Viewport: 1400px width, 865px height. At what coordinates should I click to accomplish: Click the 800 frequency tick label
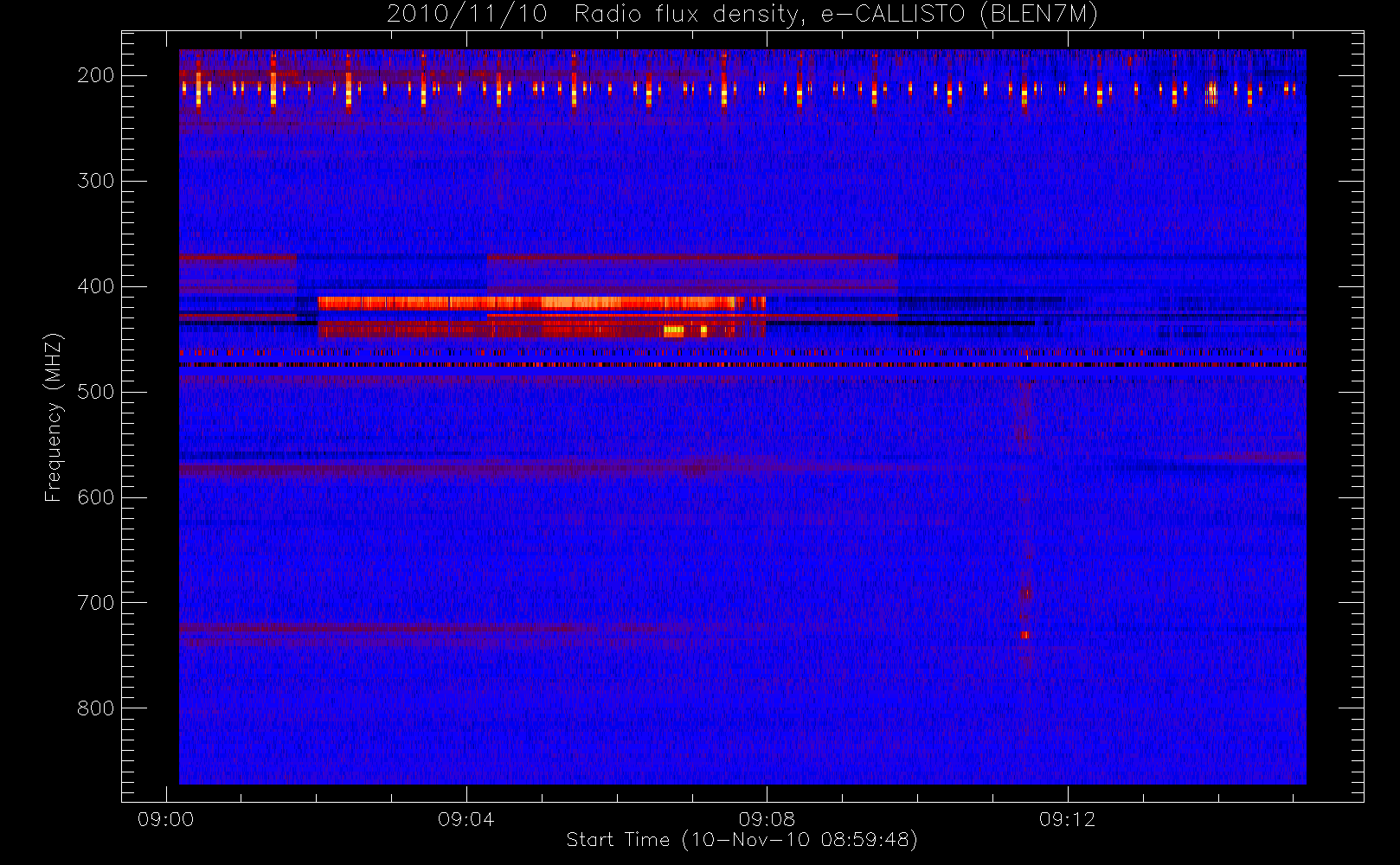96,708
